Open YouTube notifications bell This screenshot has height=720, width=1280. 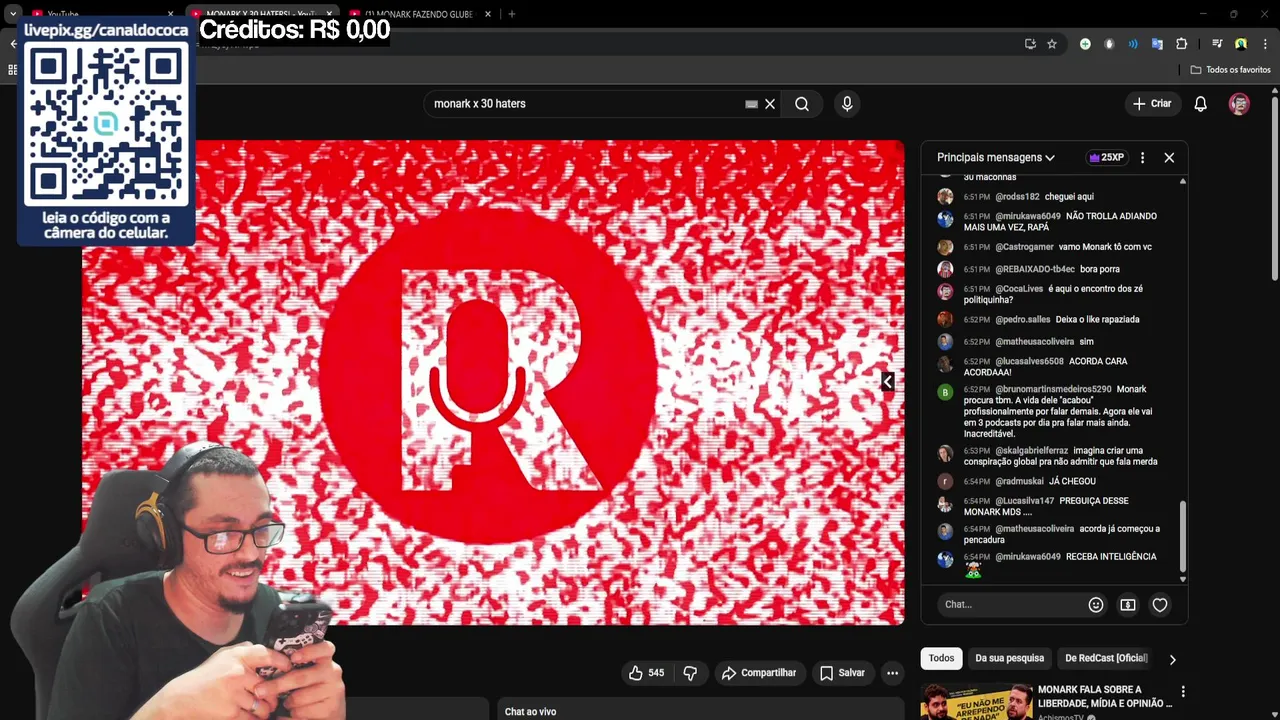click(x=1201, y=104)
